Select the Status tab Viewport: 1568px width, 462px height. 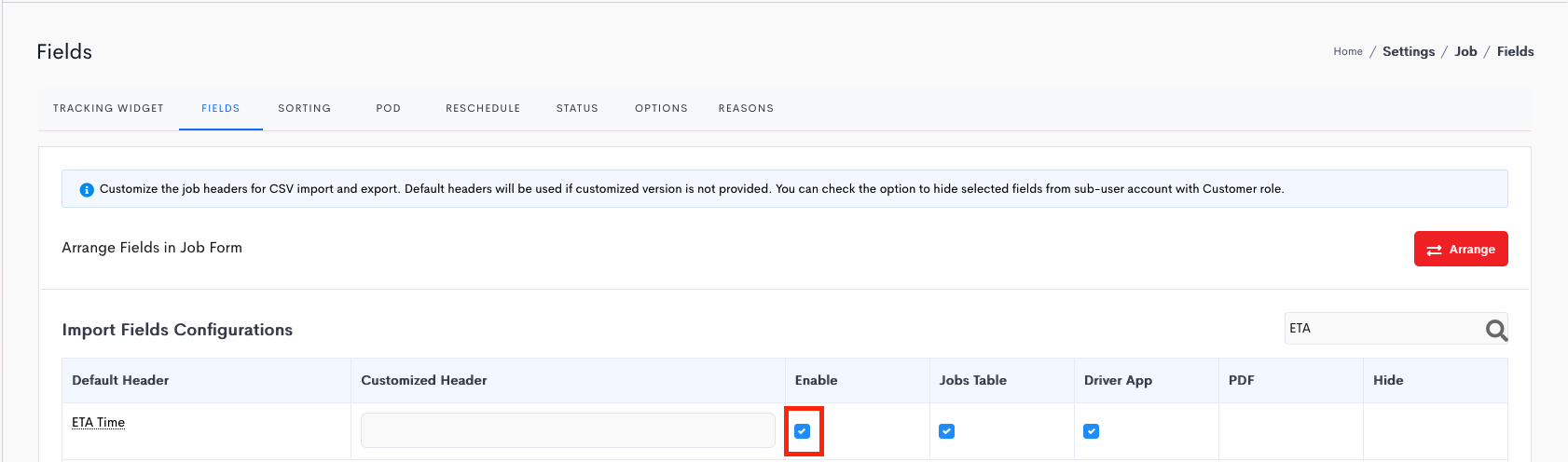click(577, 108)
